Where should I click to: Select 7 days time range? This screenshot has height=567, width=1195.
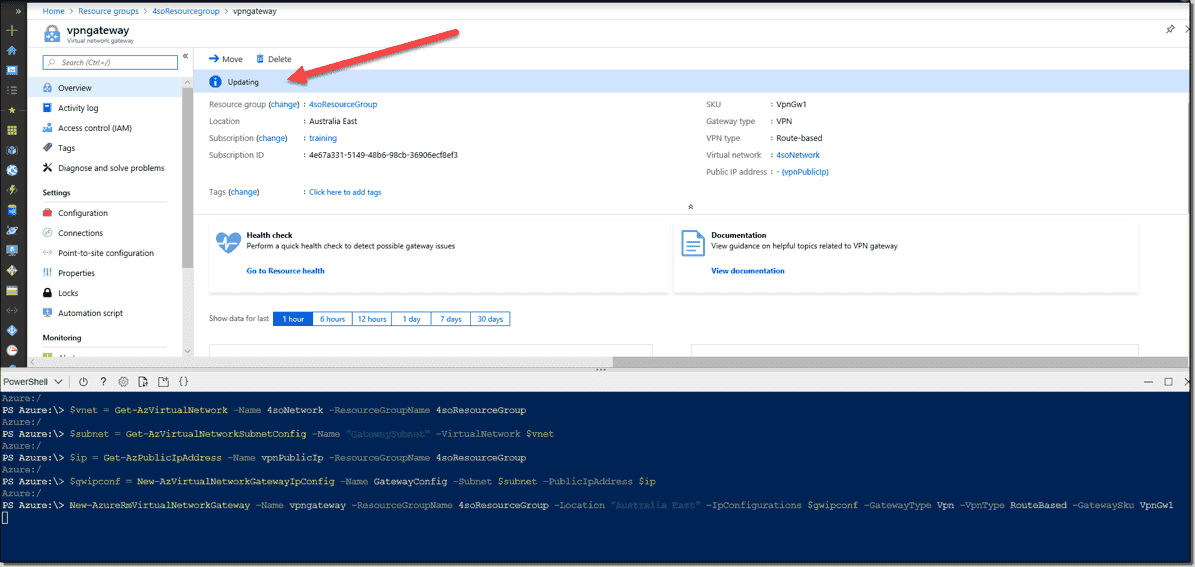(x=450, y=319)
